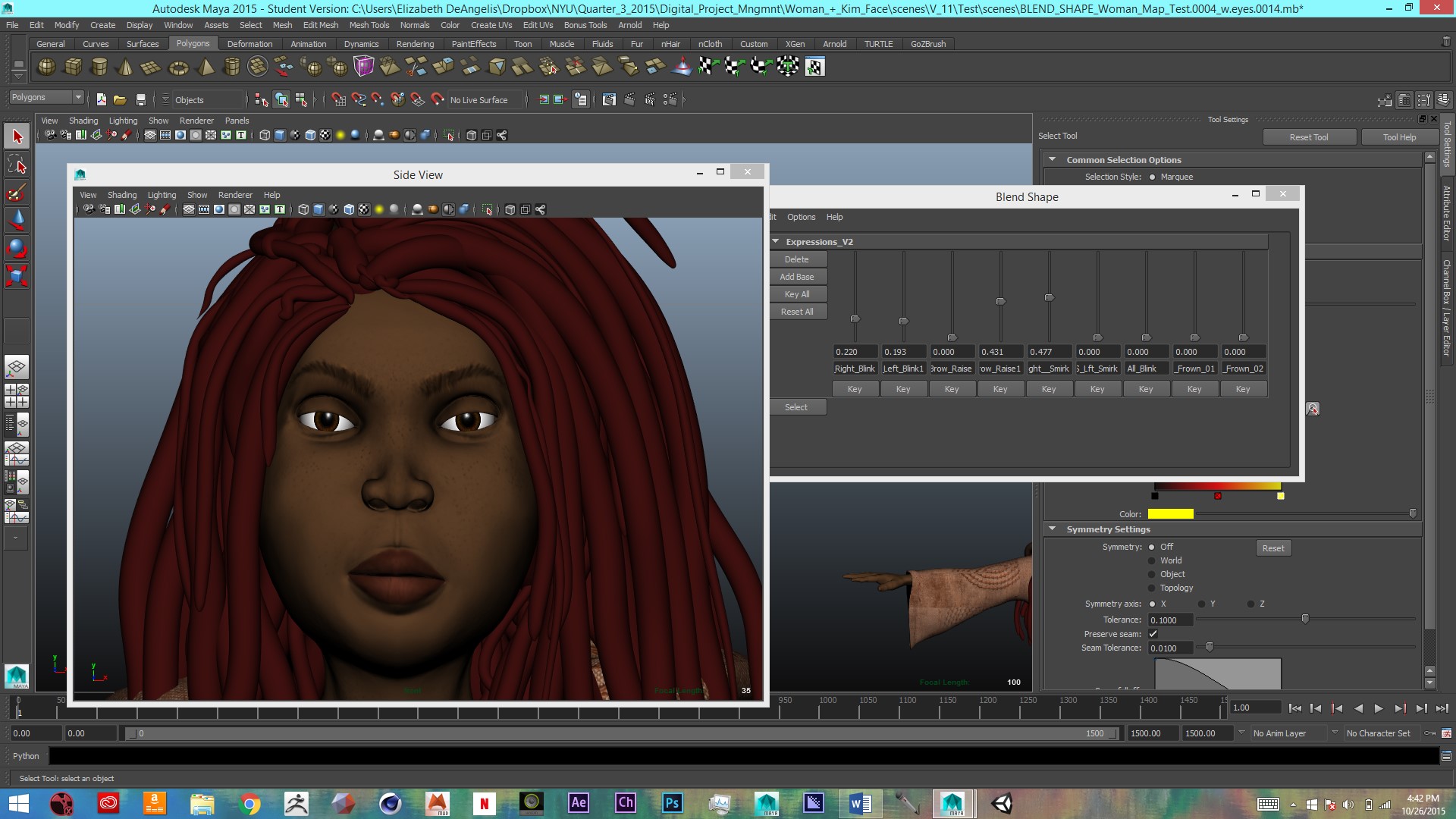The width and height of the screenshot is (1456, 819).
Task: Click Play forwards on timeline
Action: click(1379, 708)
